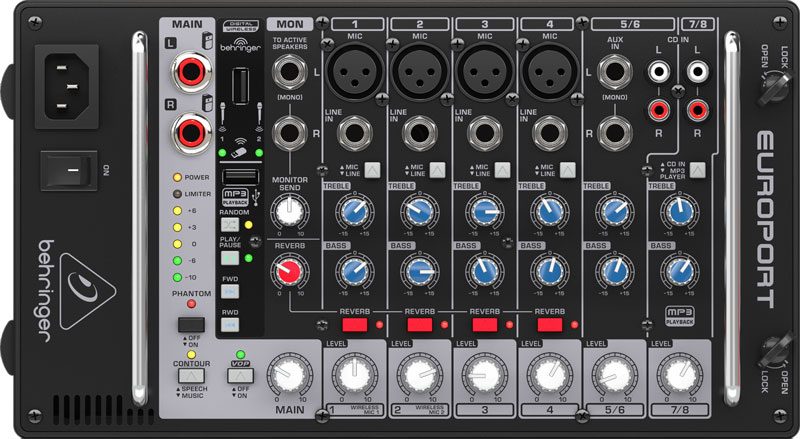Toggle the VOP off/on button
This screenshot has height=439, width=800.
pos(240,376)
